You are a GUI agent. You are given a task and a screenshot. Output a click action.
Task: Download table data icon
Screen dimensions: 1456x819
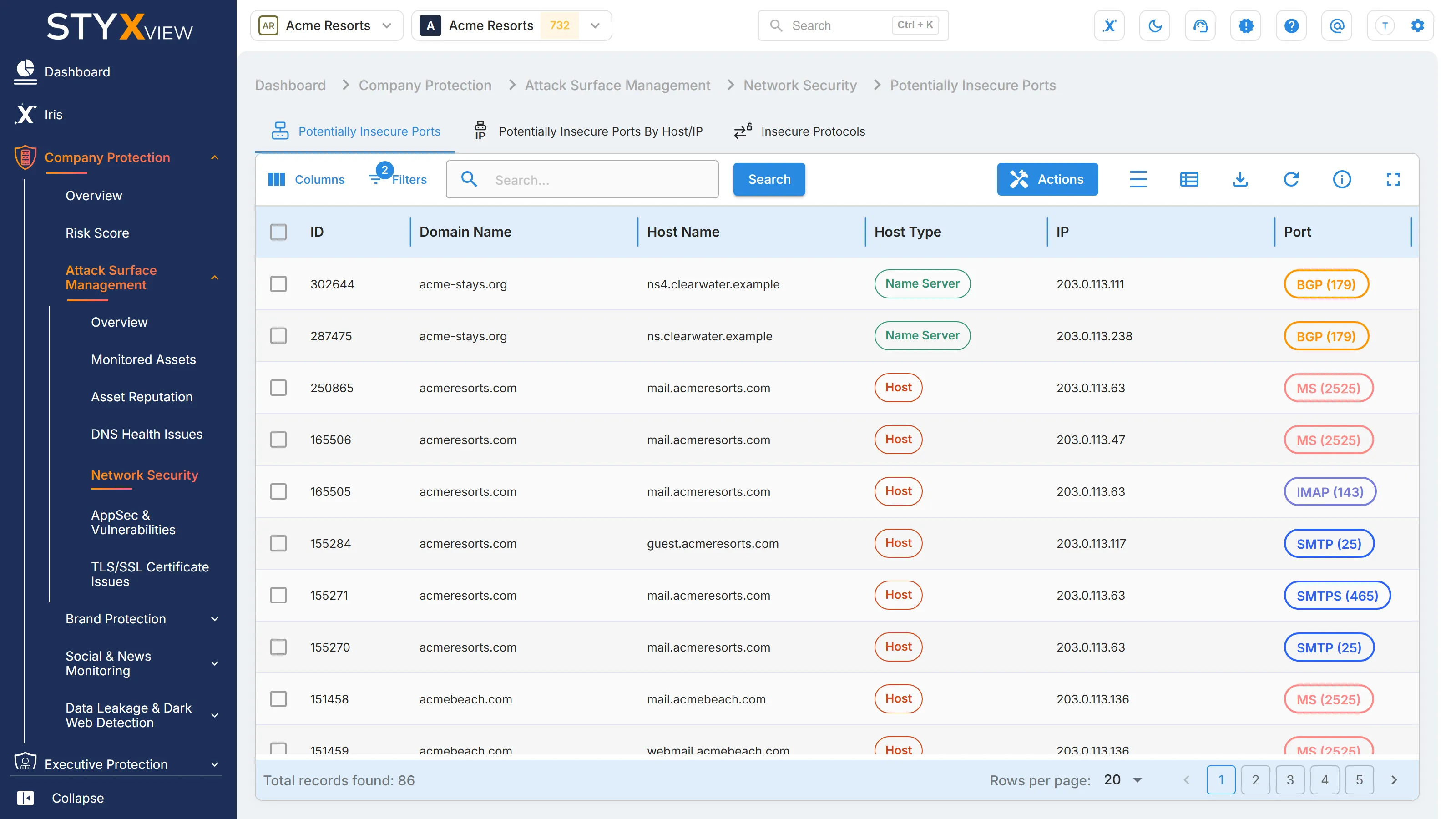[x=1239, y=179]
